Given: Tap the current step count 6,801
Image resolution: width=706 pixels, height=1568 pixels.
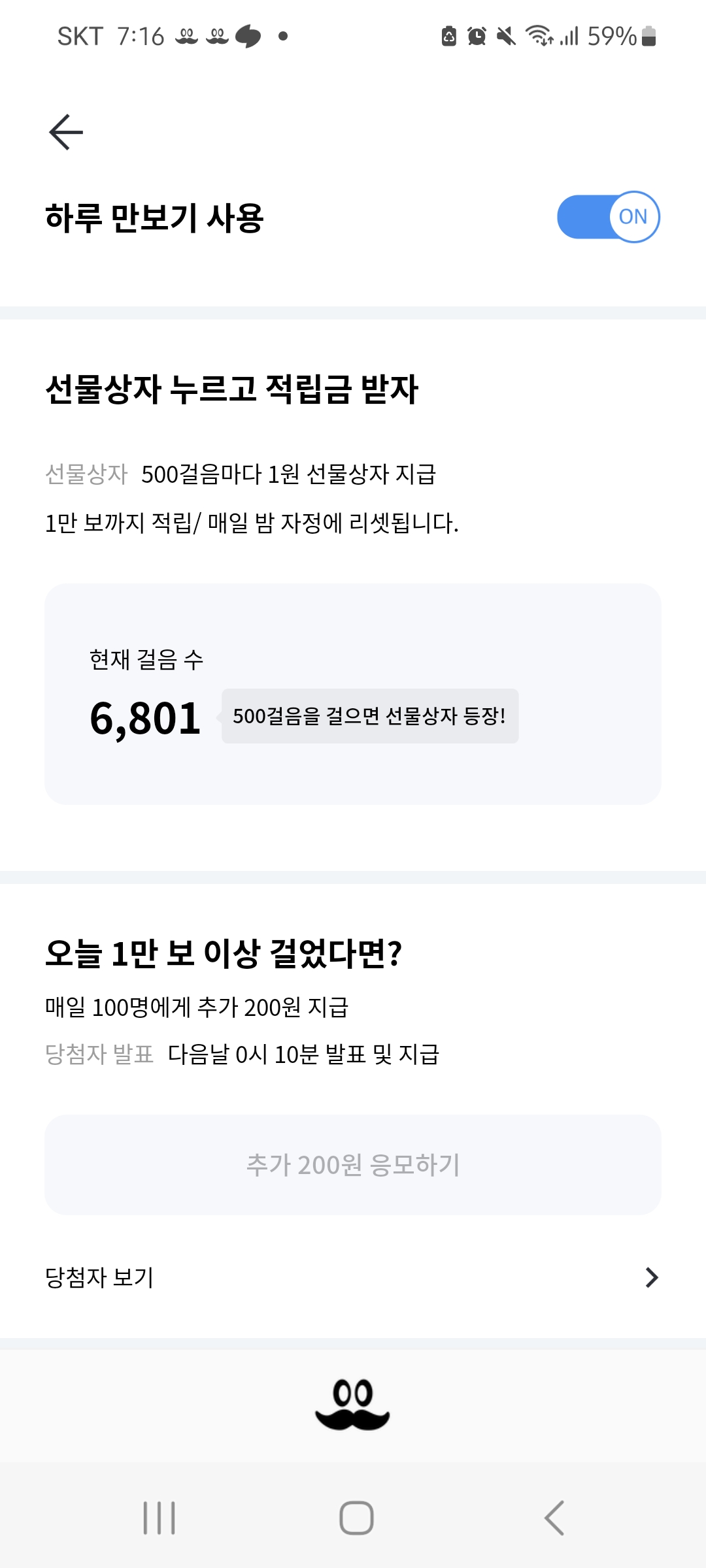Looking at the screenshot, I should click(145, 719).
